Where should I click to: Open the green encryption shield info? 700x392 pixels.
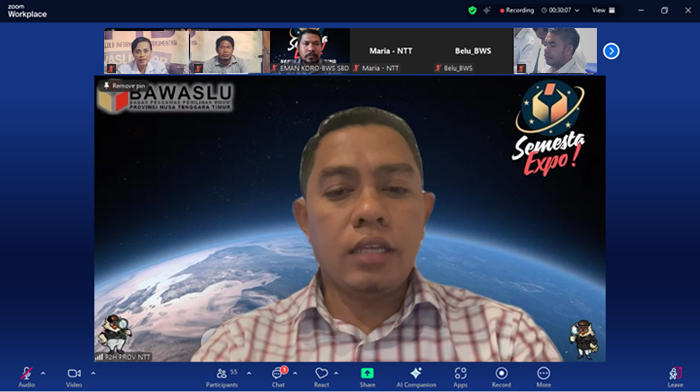[x=472, y=10]
